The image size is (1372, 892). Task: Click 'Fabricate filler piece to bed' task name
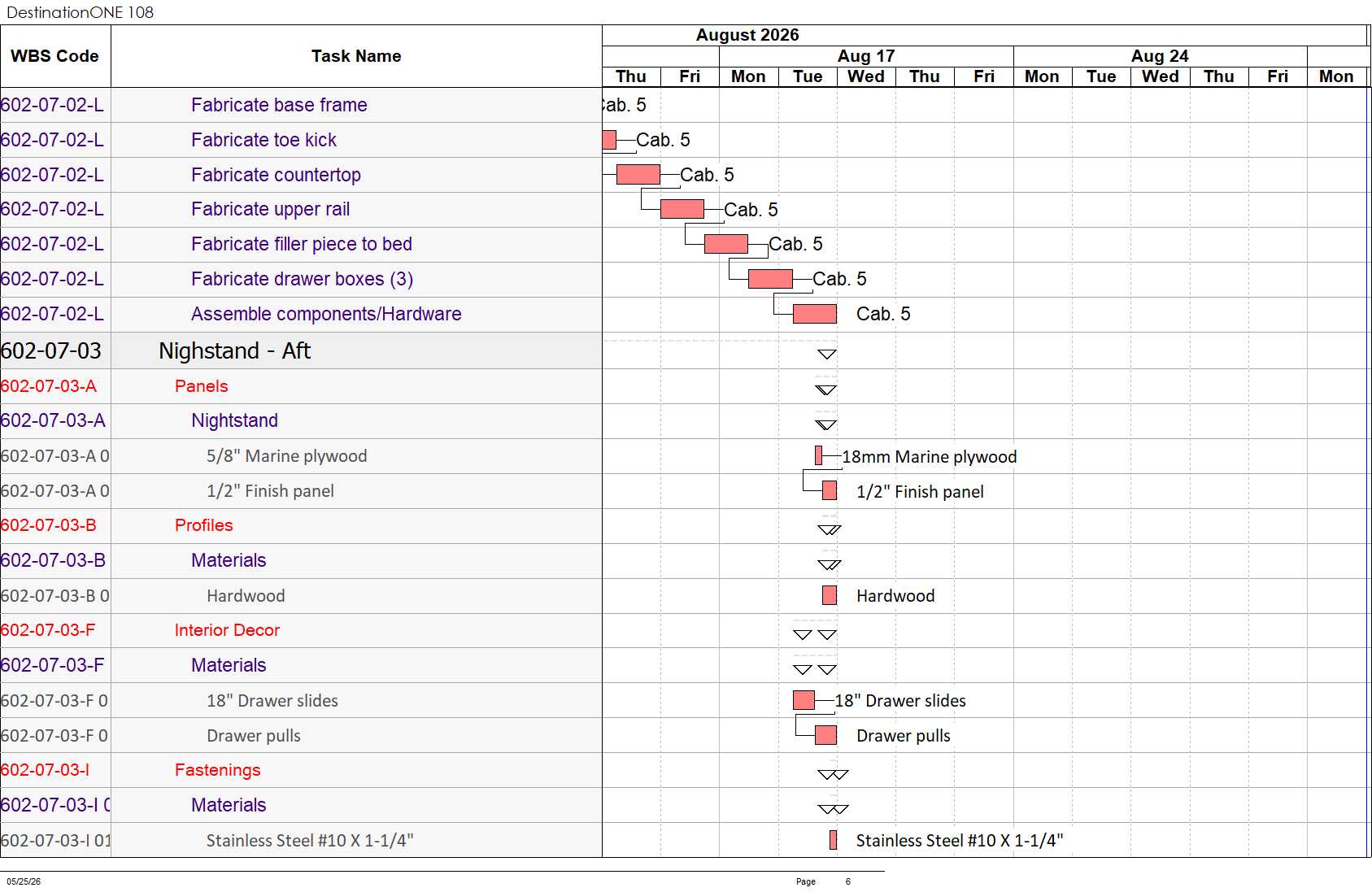(302, 244)
